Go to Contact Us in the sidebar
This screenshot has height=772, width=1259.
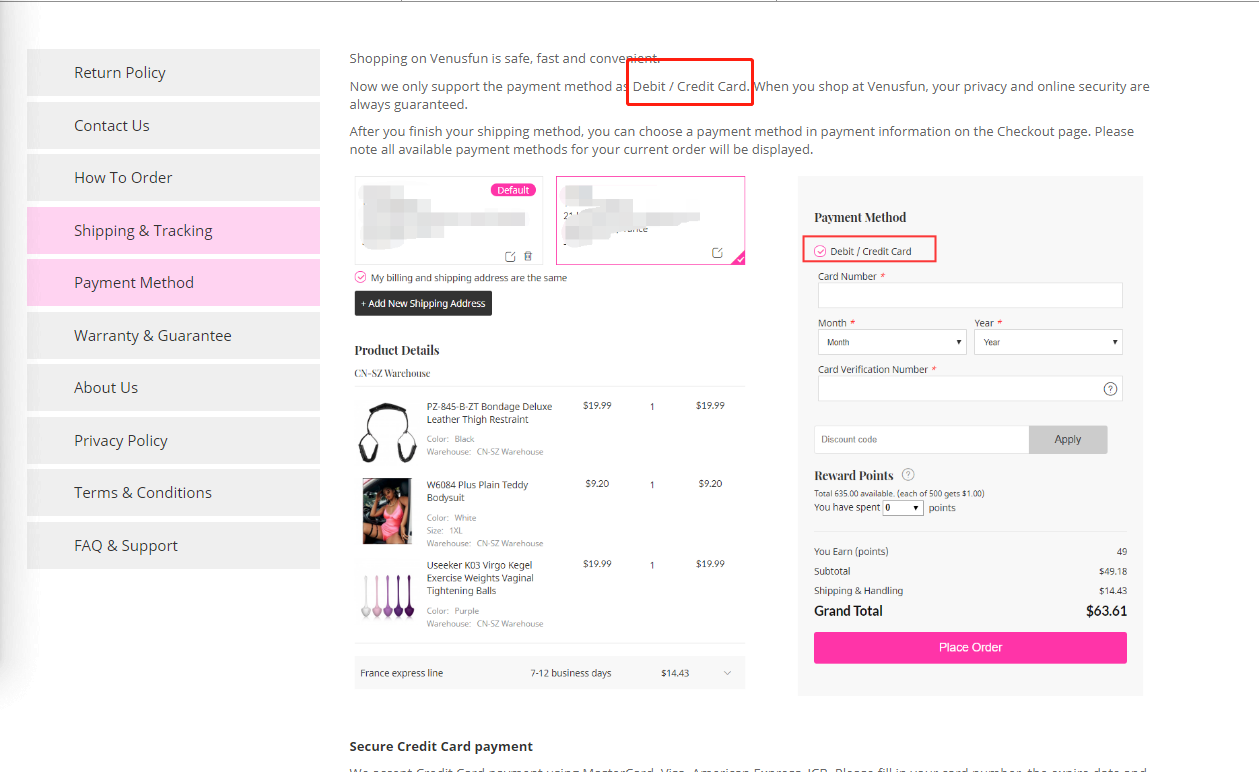point(173,126)
